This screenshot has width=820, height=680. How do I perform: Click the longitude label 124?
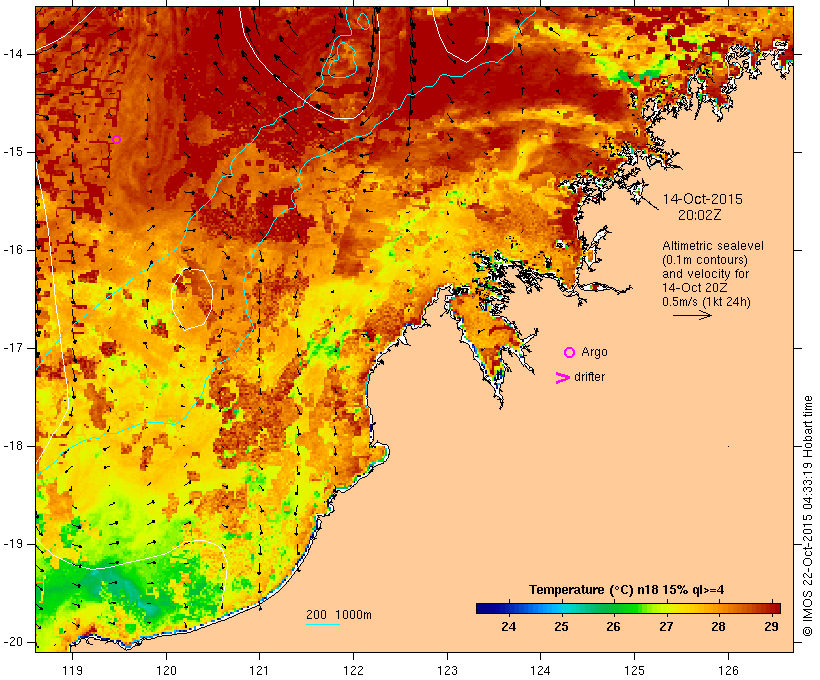pos(540,670)
